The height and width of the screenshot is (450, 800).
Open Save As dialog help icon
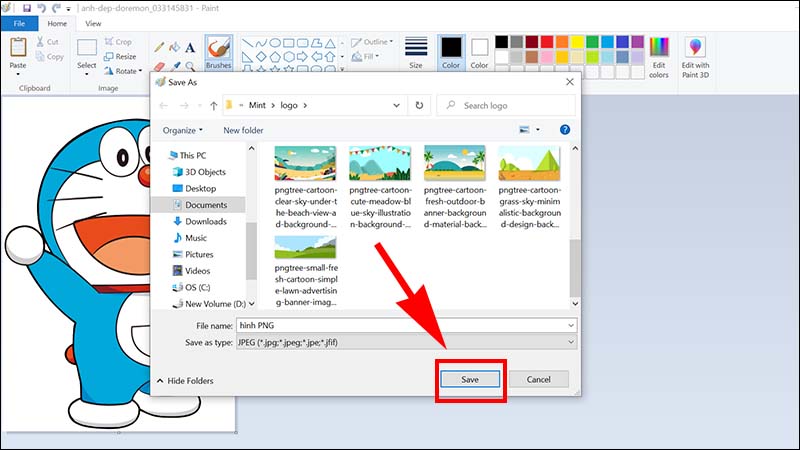tap(565, 130)
